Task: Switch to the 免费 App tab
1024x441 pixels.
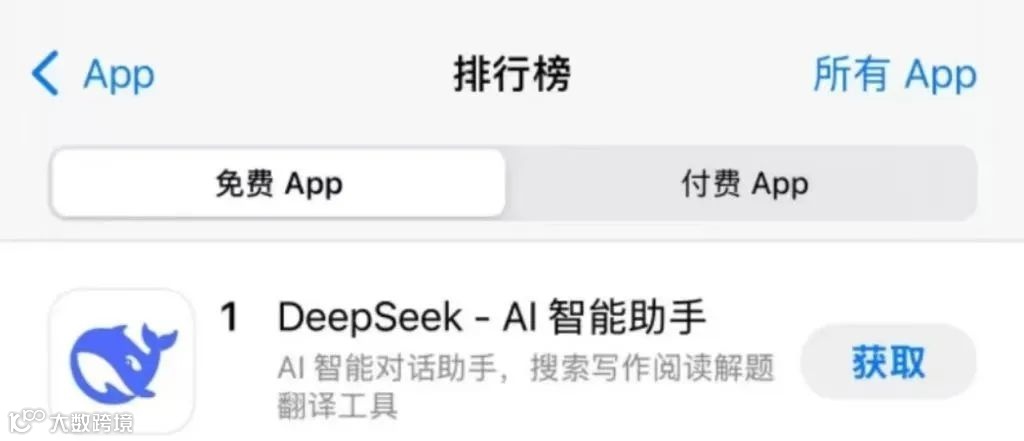Action: coord(278,184)
